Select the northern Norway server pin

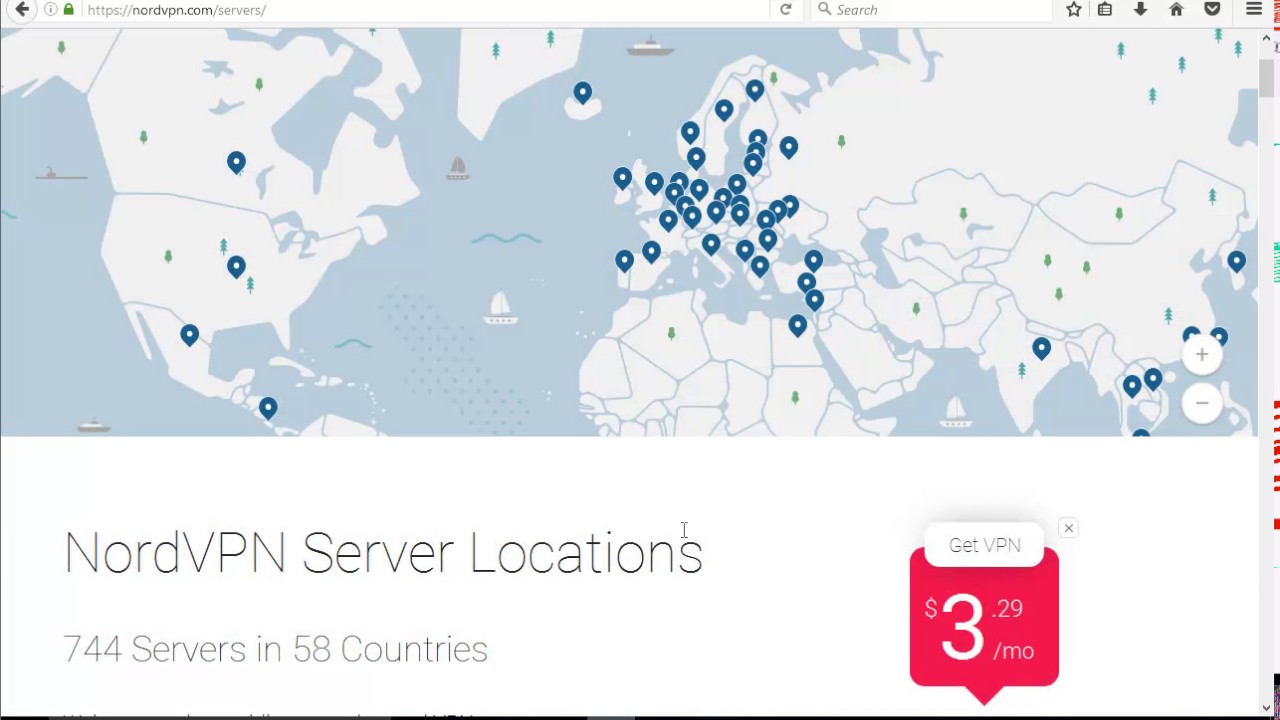point(755,91)
